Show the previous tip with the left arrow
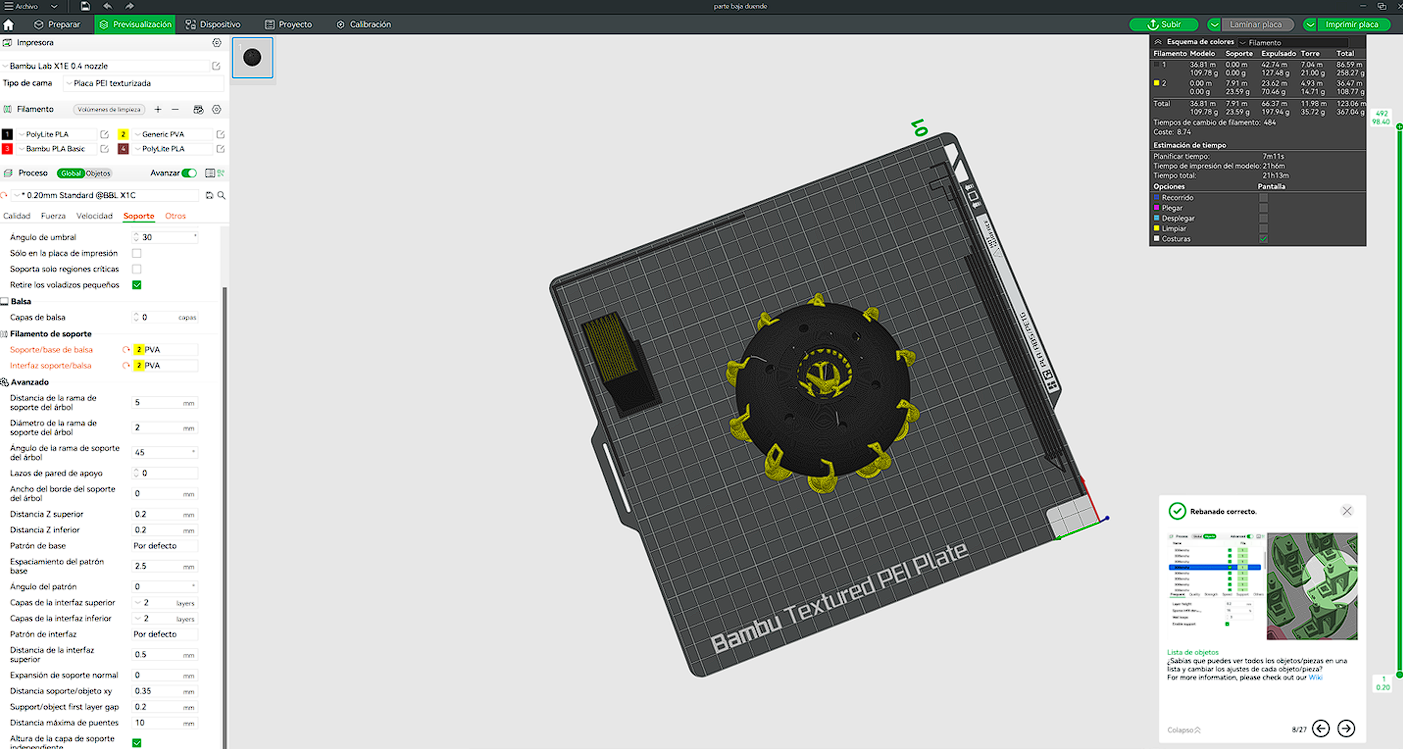1403x749 pixels. click(x=1320, y=728)
